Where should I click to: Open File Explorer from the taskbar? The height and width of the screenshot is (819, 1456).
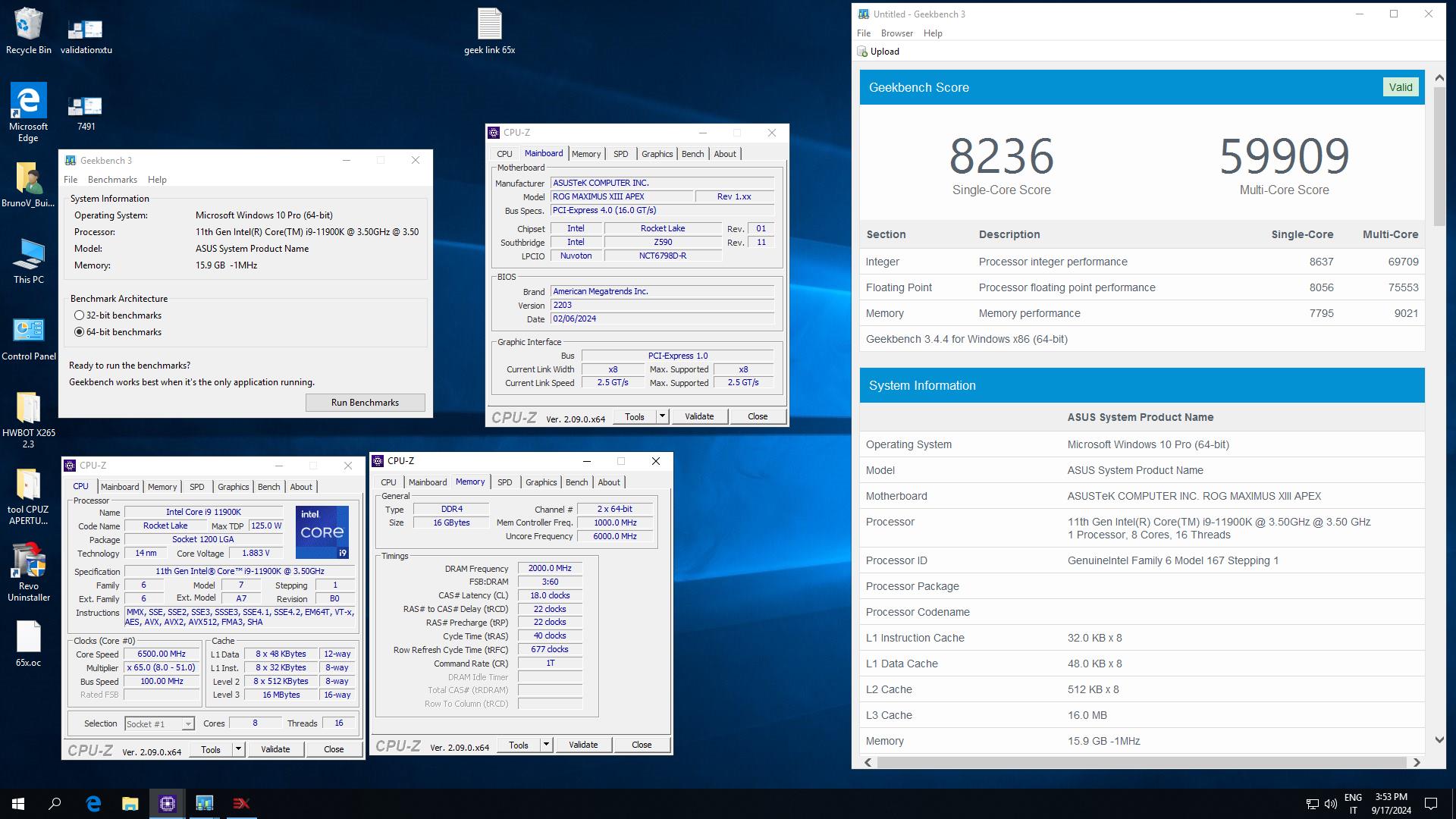pyautogui.click(x=130, y=804)
